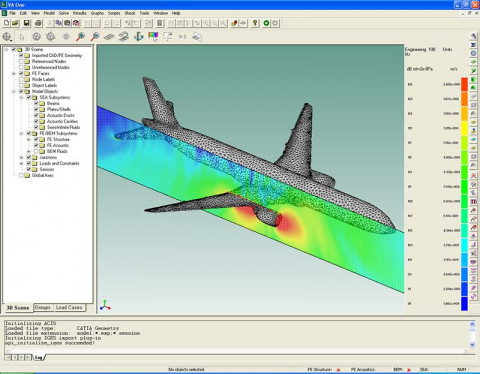Enable the Node Labels checkbox
Image resolution: width=480 pixels, height=374 pixels.
(21, 79)
